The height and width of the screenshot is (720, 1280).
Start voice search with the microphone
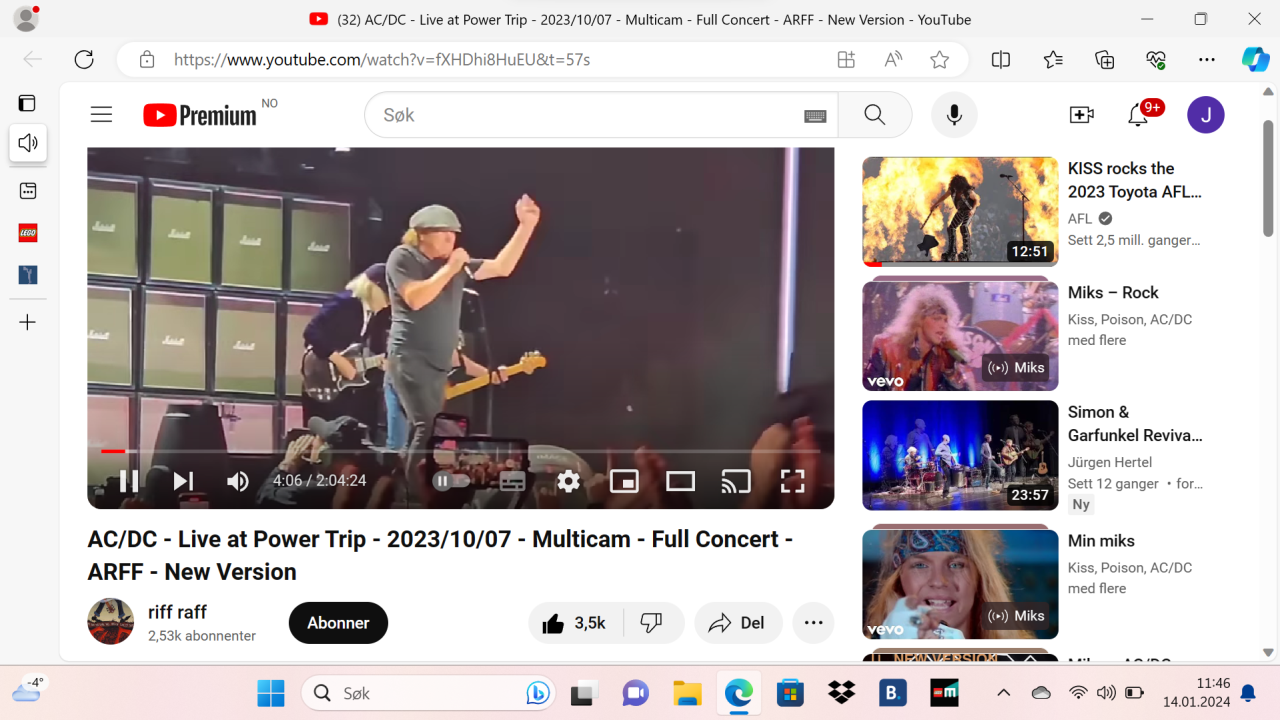coord(954,115)
